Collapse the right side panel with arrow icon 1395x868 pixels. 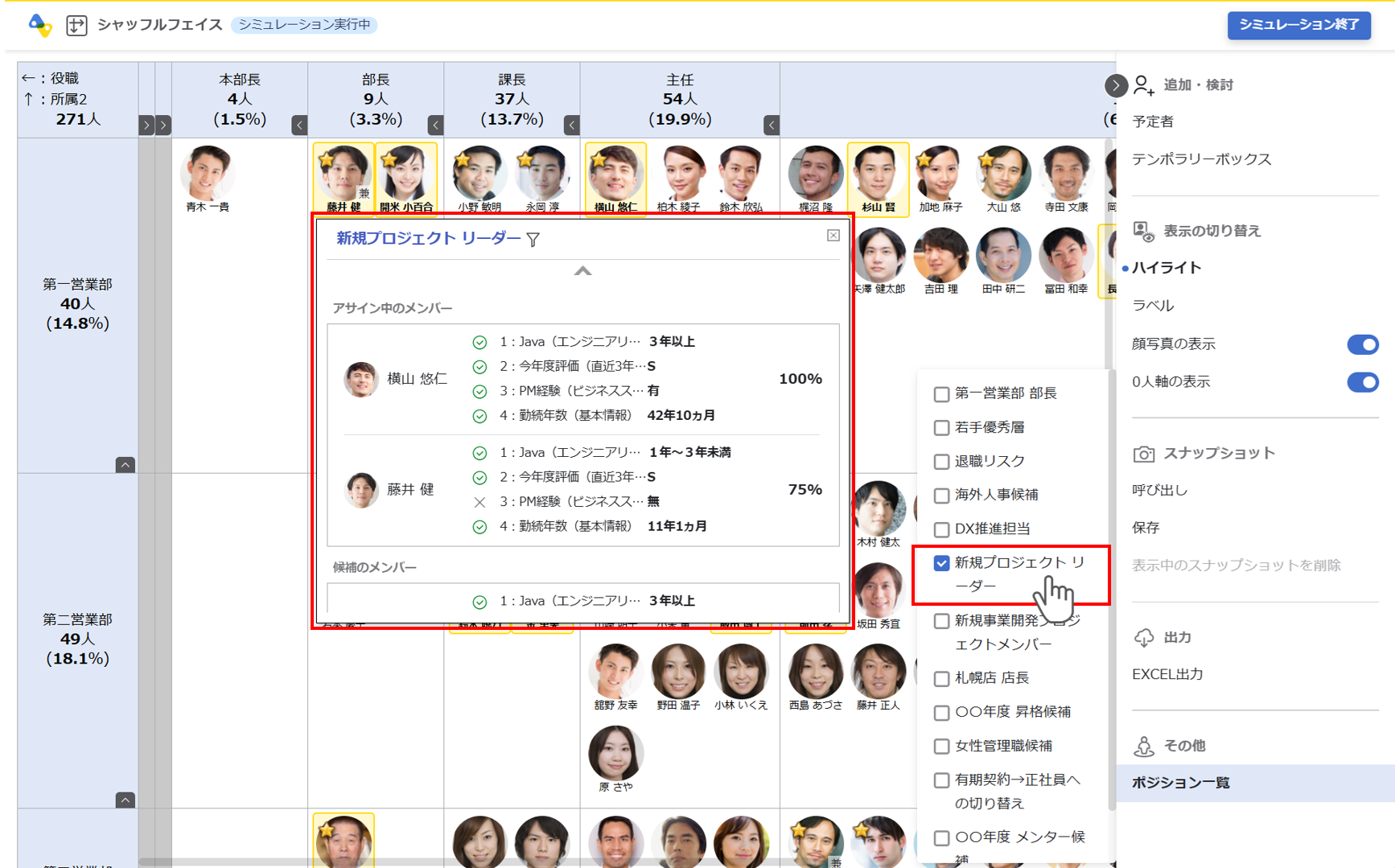(1115, 85)
